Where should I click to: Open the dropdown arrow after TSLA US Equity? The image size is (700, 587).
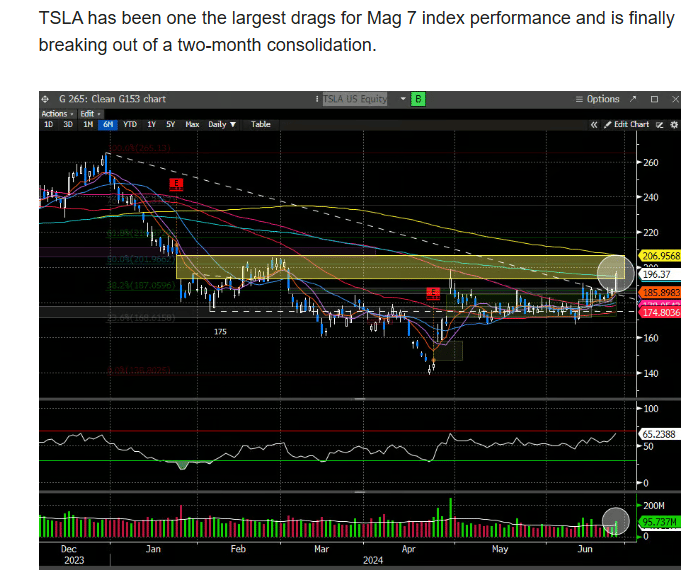(x=403, y=99)
